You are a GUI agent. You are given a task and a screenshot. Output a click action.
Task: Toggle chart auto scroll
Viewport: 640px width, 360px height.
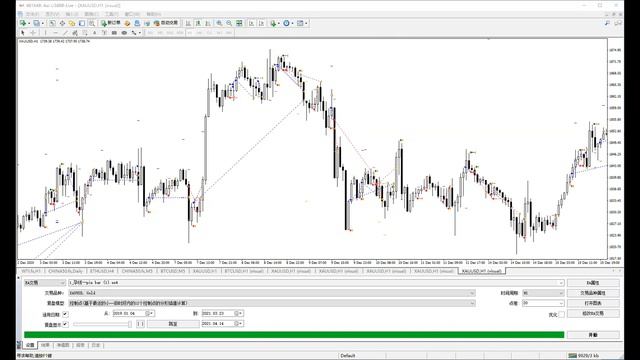251,23
